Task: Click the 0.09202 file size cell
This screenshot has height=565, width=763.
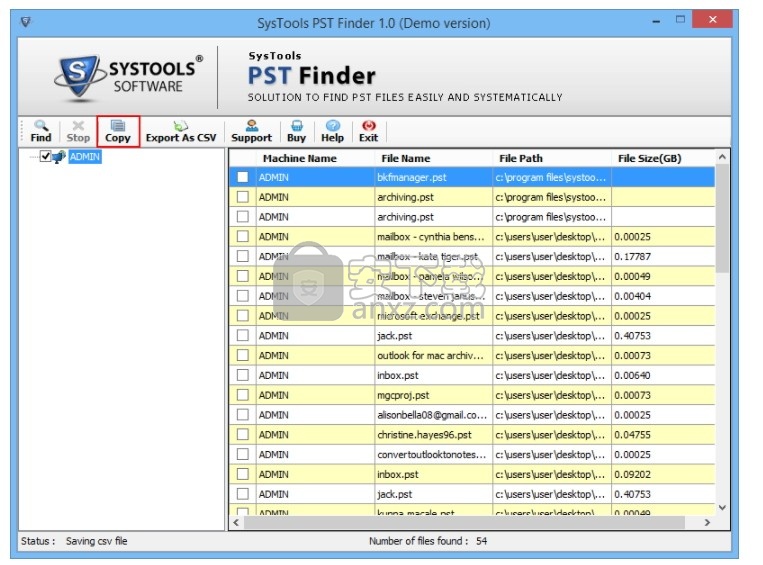Action: point(663,474)
